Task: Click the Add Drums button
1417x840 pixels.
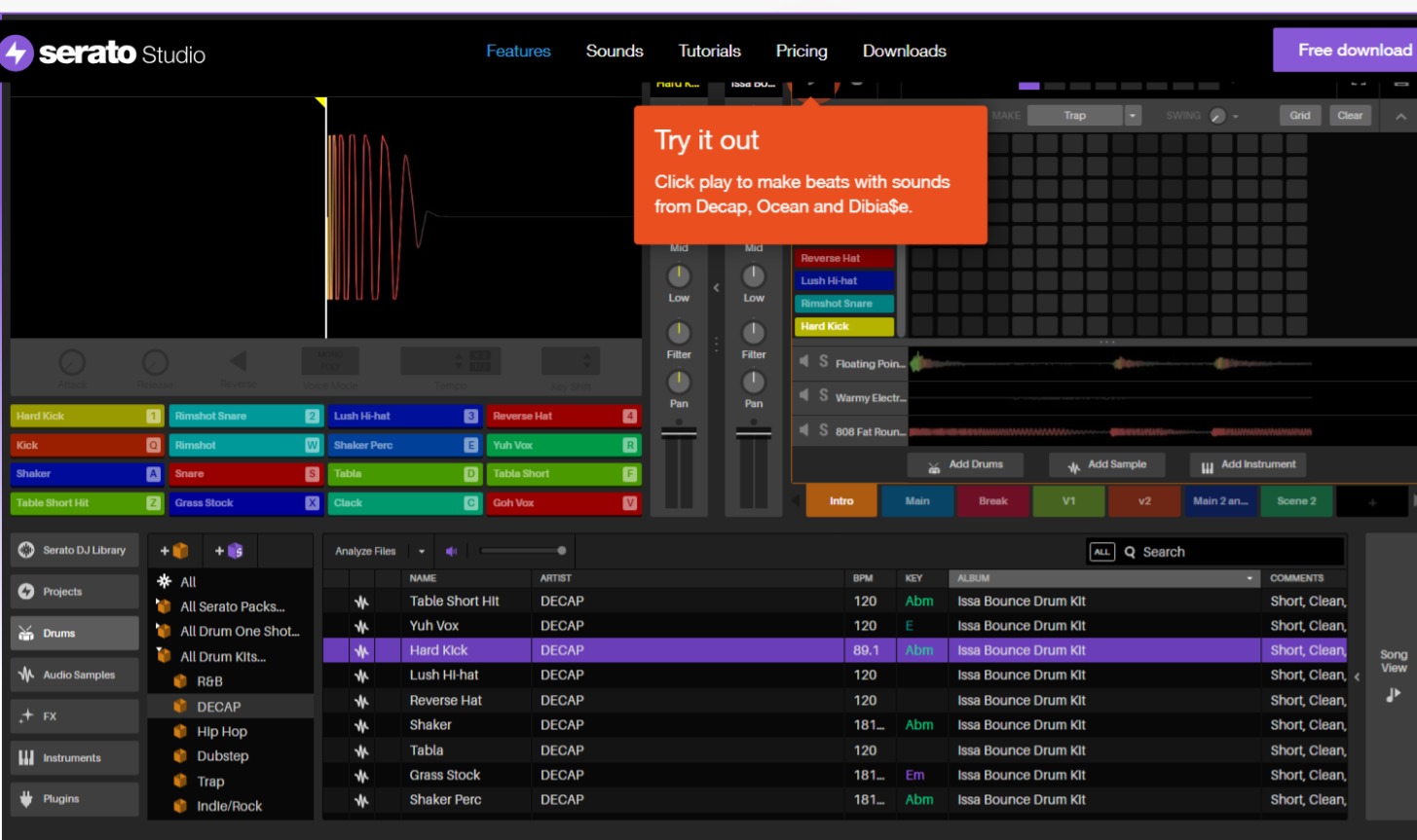Action: click(966, 465)
